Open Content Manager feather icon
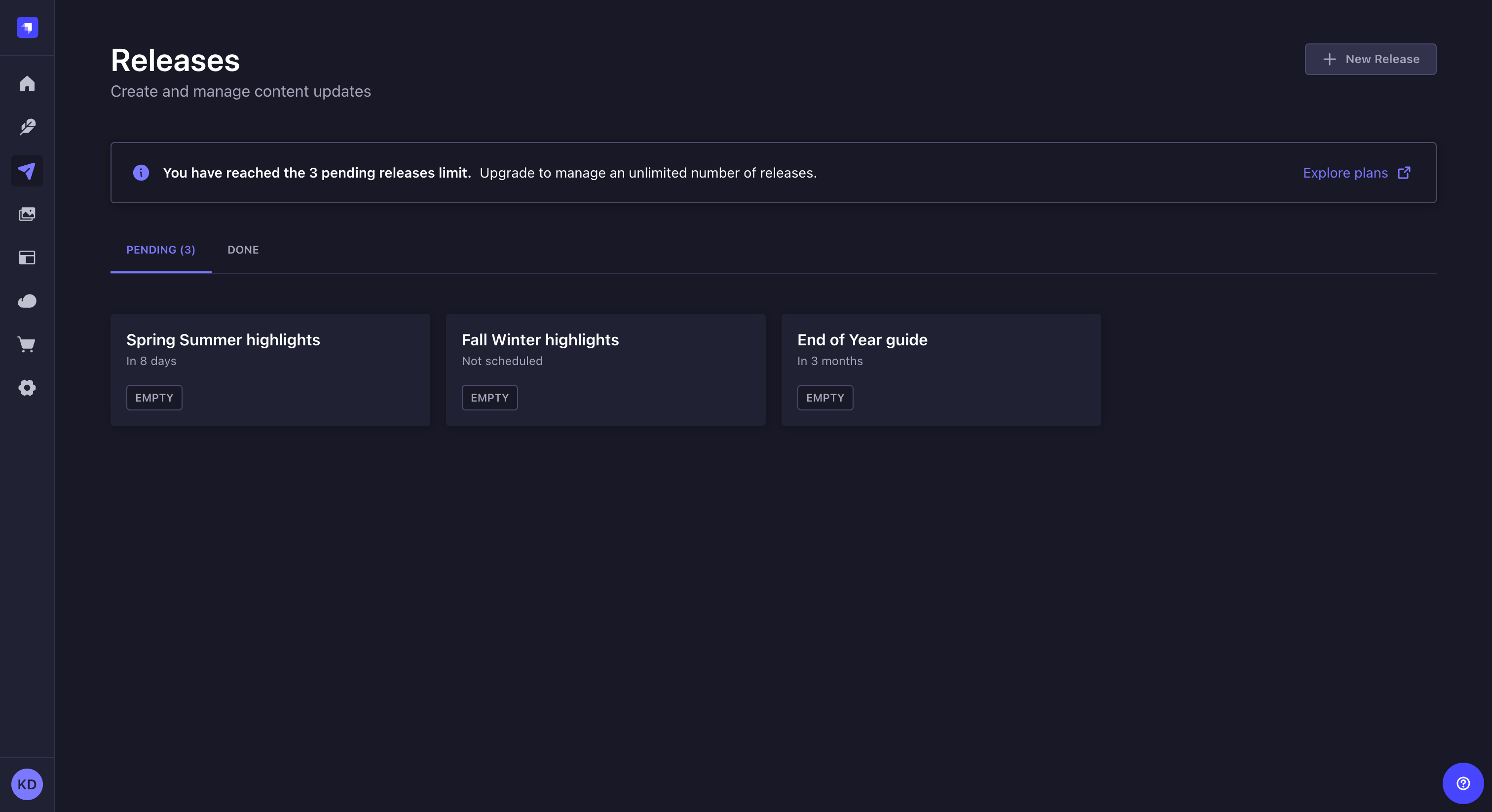The height and width of the screenshot is (812, 1492). pos(27,127)
